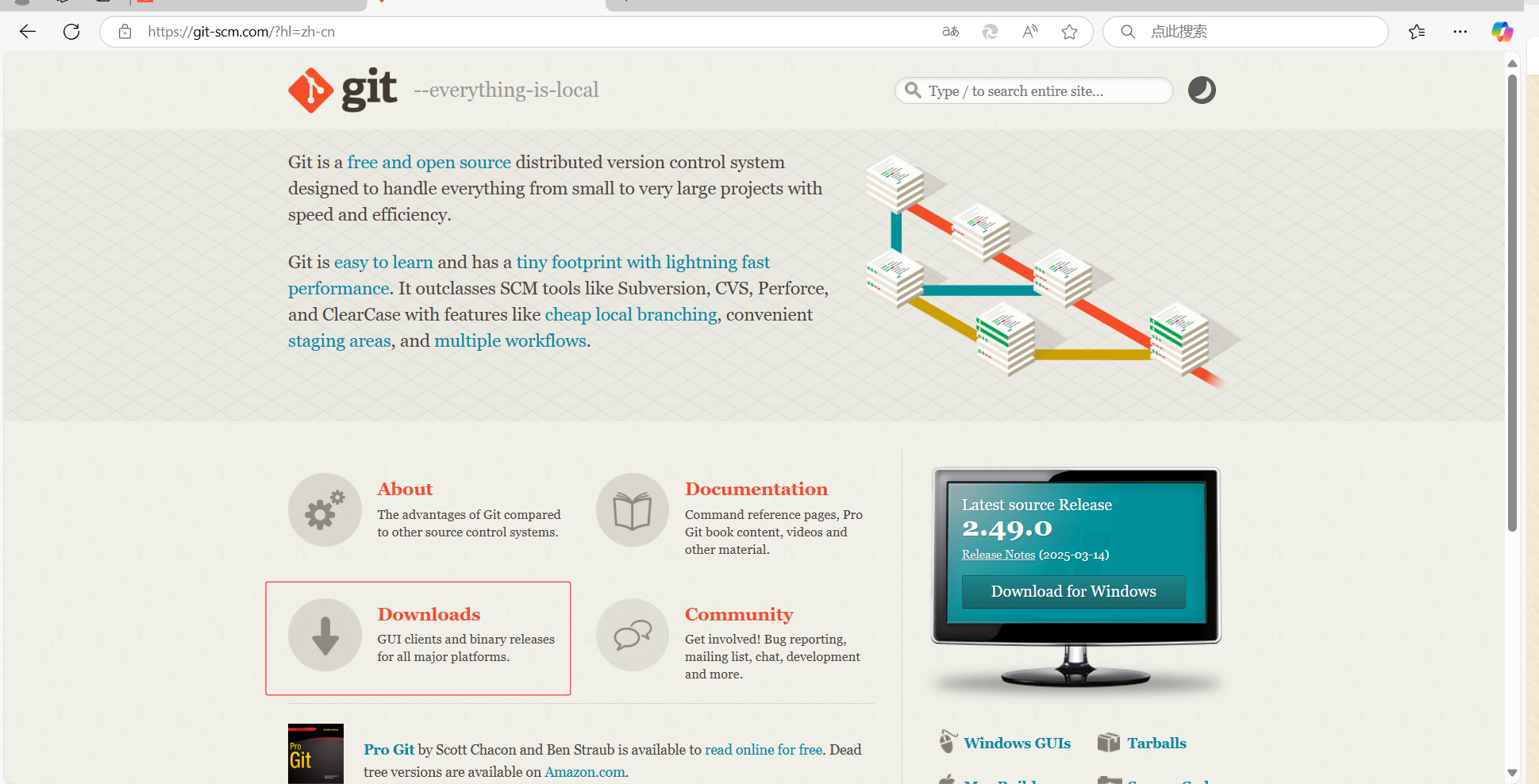This screenshot has height=784, width=1539.
Task: Click the browser search box field
Action: pos(1245,32)
